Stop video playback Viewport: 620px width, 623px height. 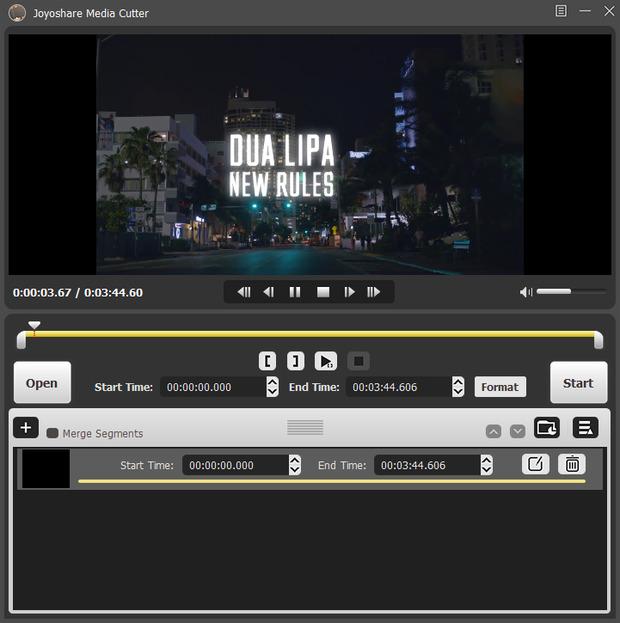tap(323, 292)
